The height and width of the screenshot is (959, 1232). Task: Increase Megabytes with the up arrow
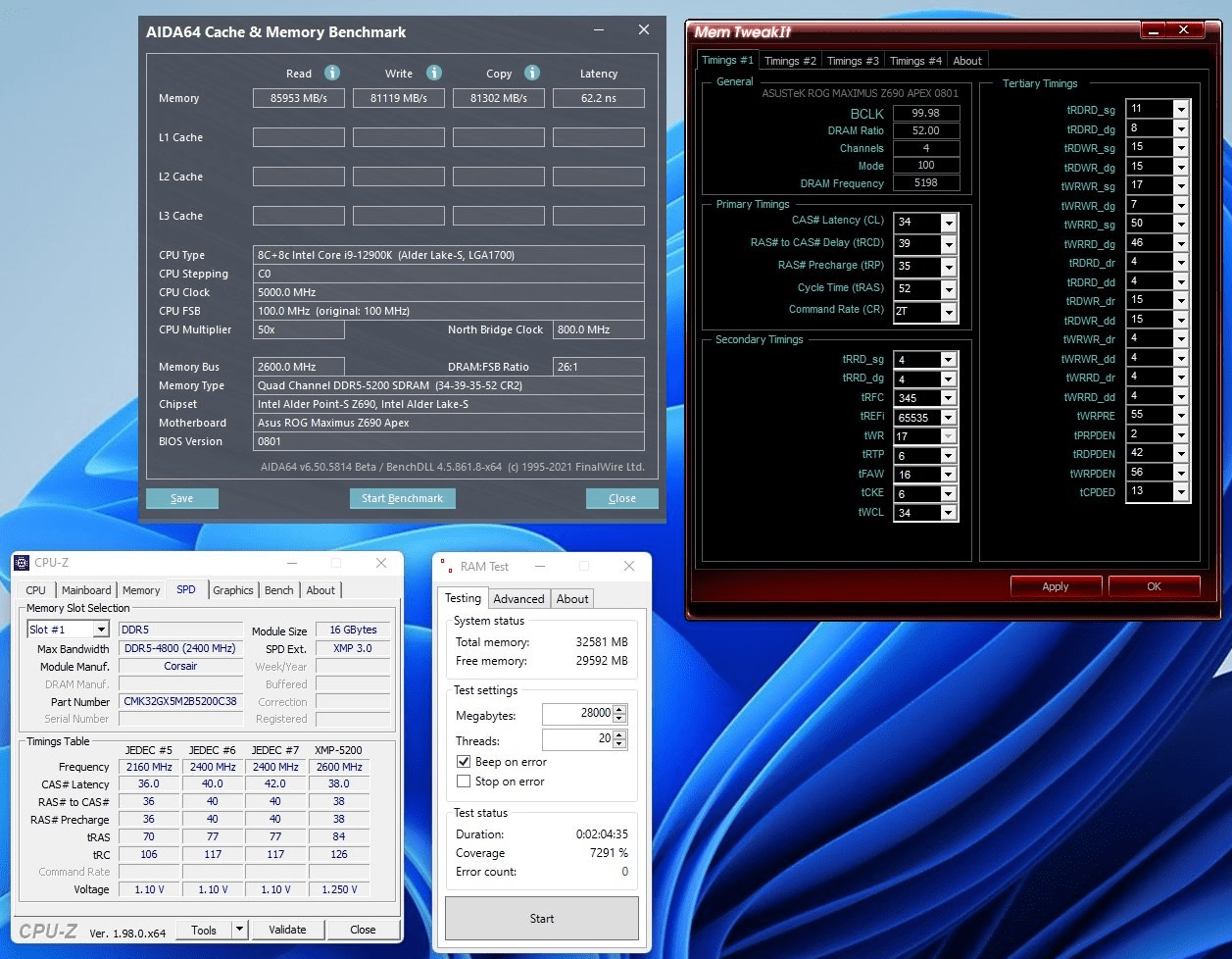[x=619, y=709]
